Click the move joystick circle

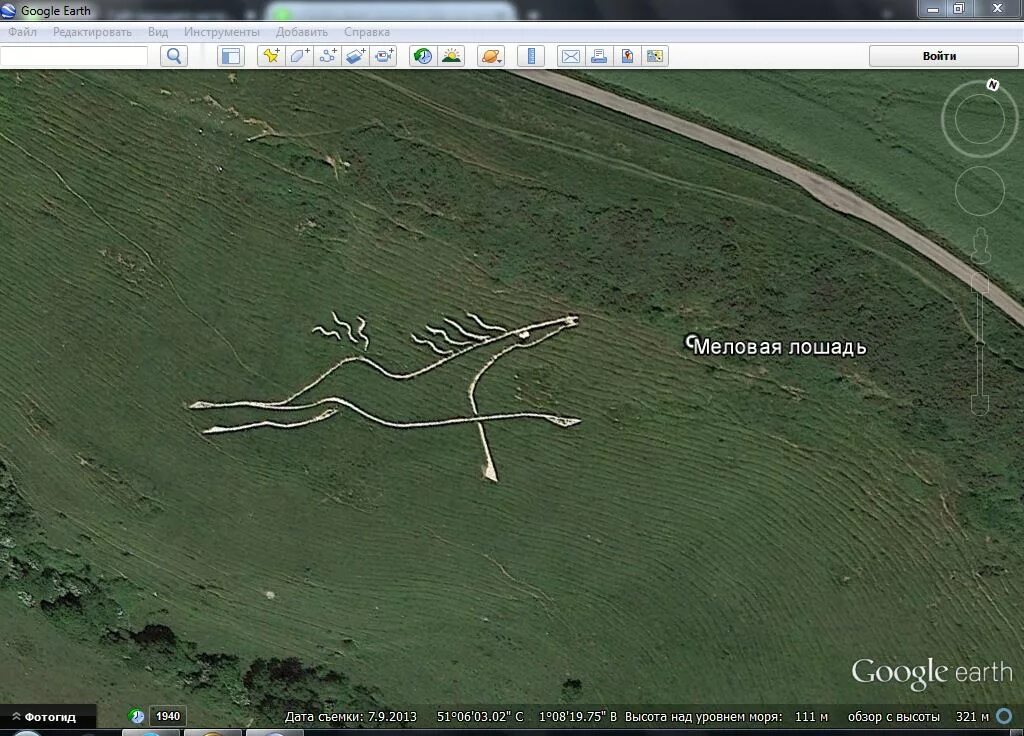[980, 191]
